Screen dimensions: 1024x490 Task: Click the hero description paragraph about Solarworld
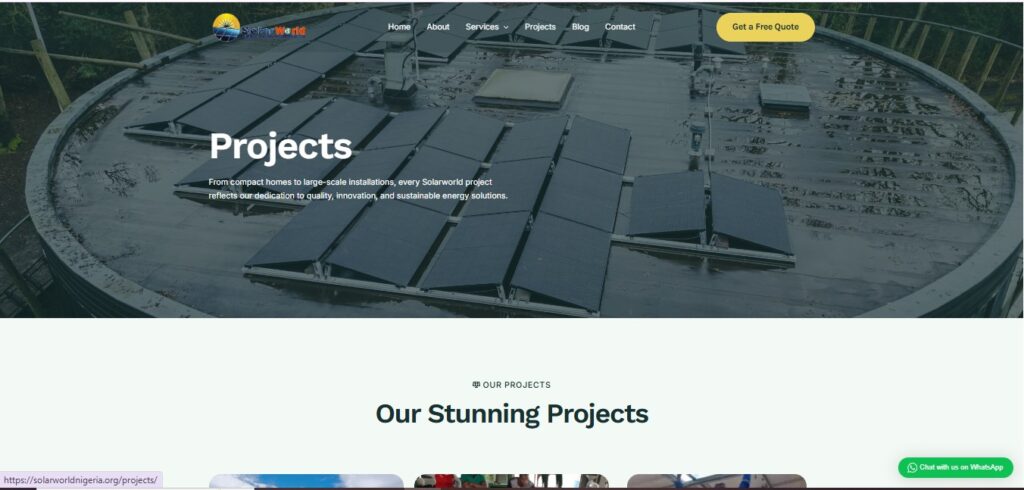(x=358, y=189)
